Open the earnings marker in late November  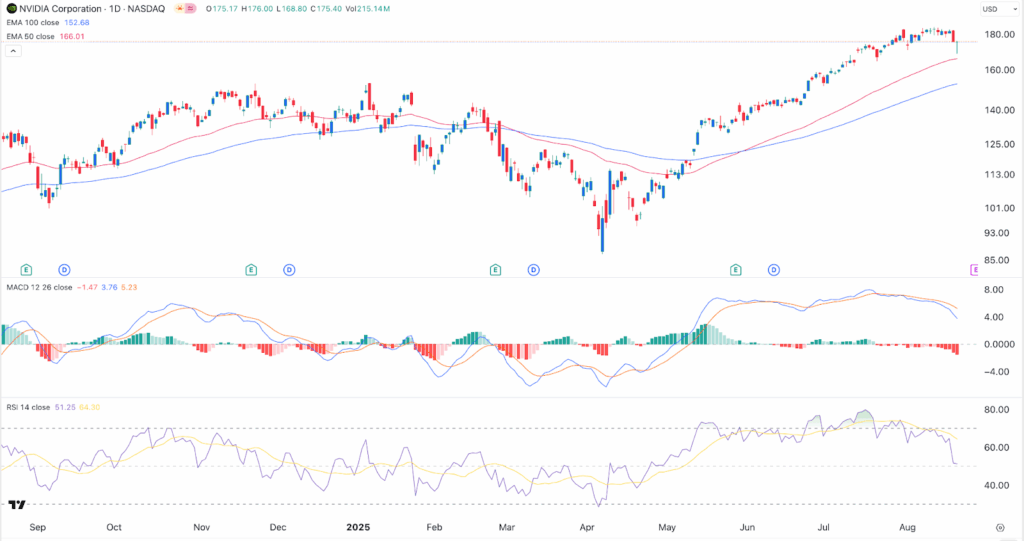click(x=251, y=269)
